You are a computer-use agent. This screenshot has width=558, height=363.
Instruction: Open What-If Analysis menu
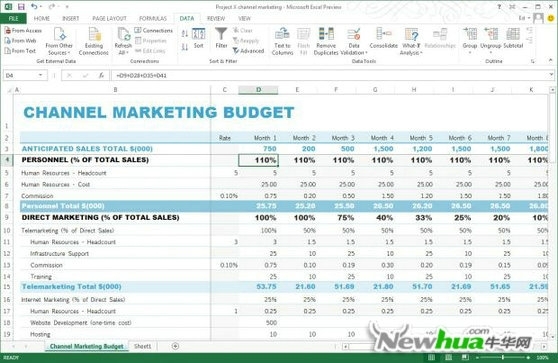point(411,41)
